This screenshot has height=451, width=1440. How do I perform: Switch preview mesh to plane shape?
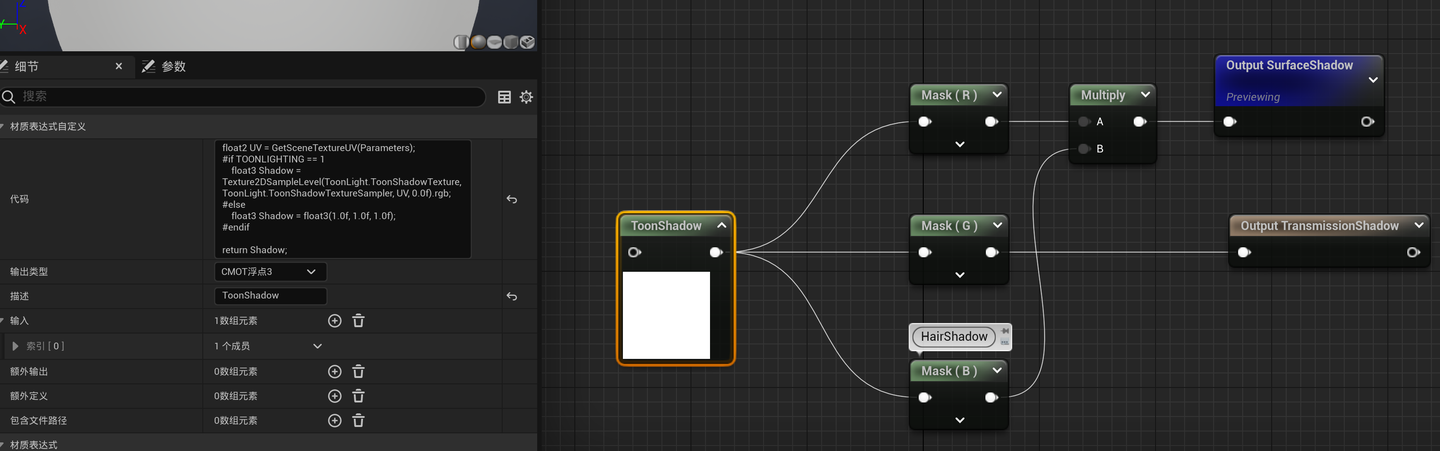point(494,42)
